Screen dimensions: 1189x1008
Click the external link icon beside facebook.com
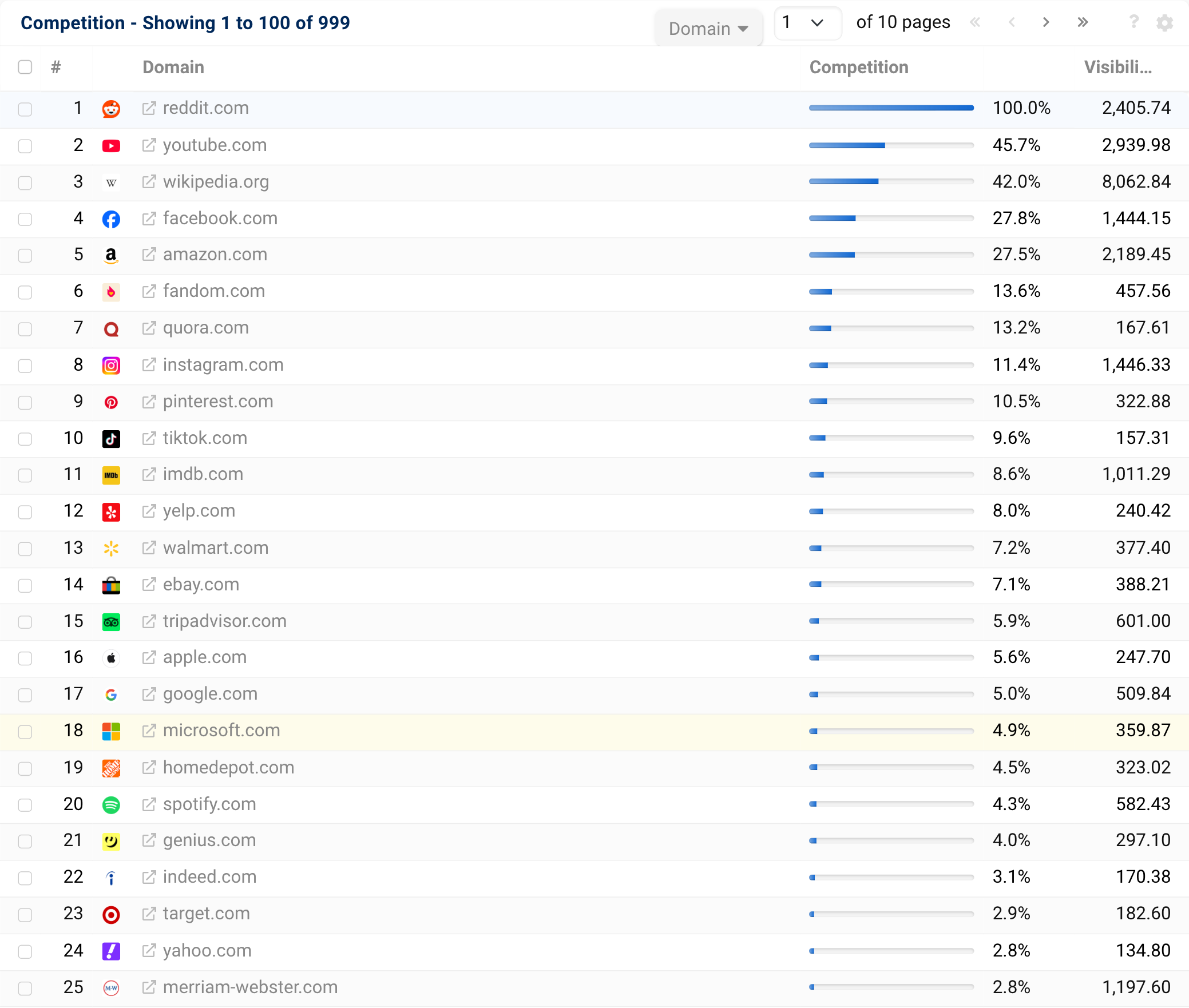148,219
